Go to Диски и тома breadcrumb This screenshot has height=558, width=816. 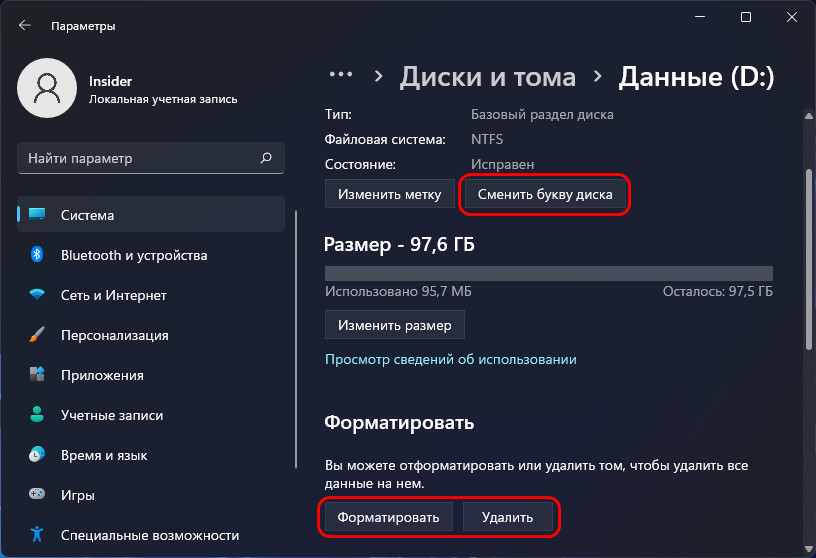(488, 77)
